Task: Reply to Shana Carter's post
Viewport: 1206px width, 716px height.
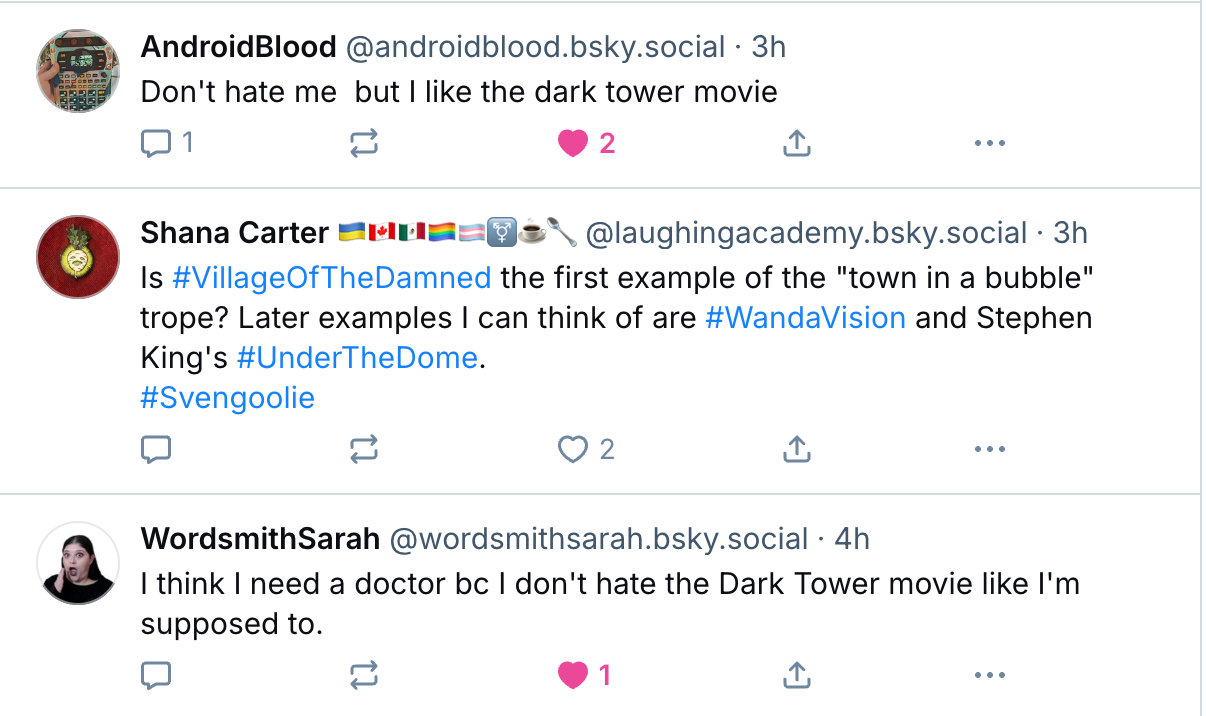Action: point(156,450)
